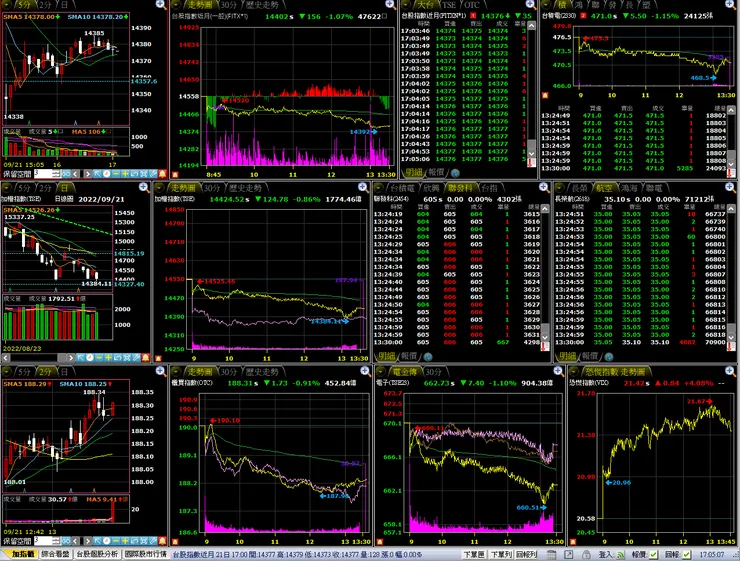Click the 報價 button in the 航空 panel

590,356
